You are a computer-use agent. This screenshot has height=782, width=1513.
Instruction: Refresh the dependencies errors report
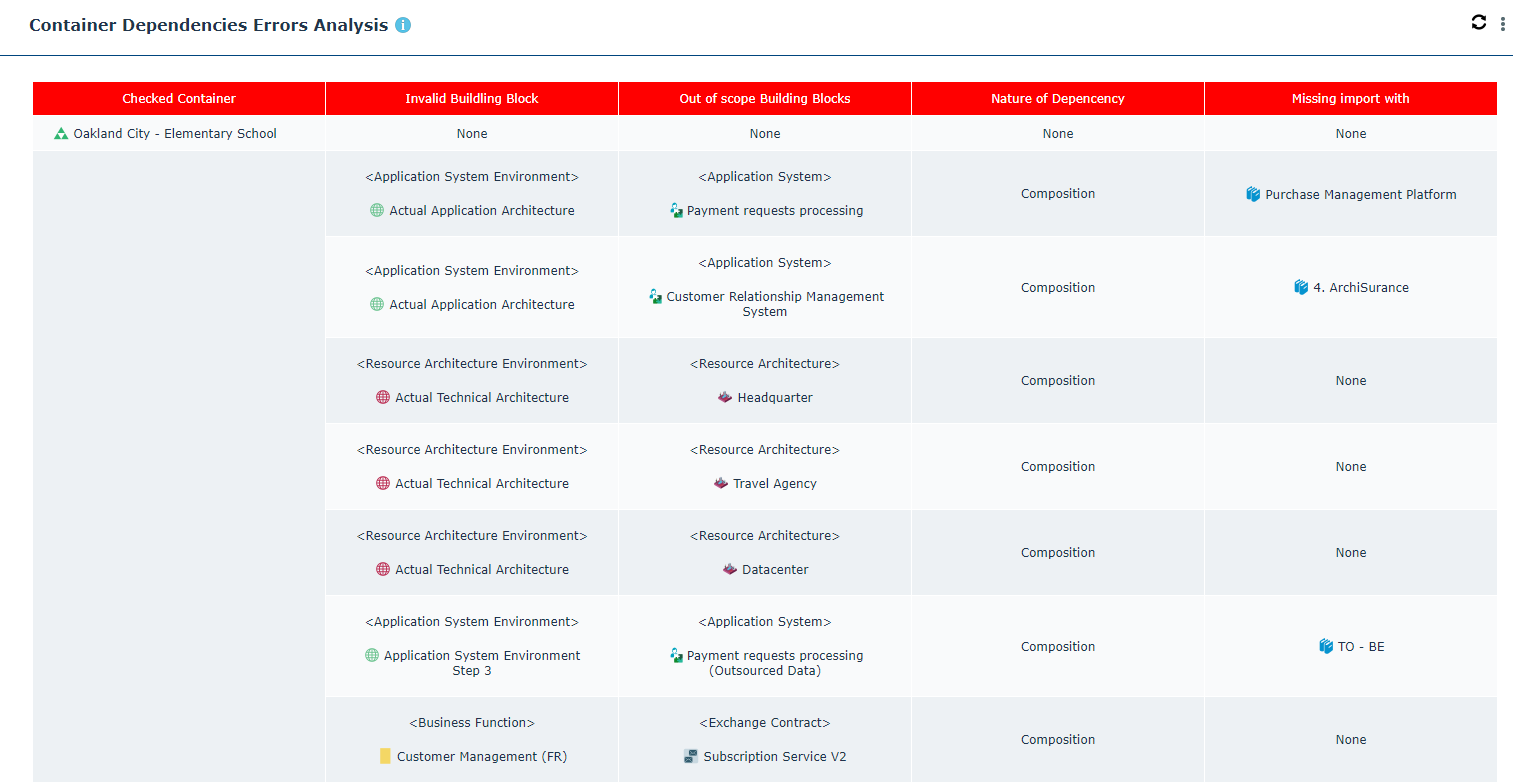tap(1478, 23)
